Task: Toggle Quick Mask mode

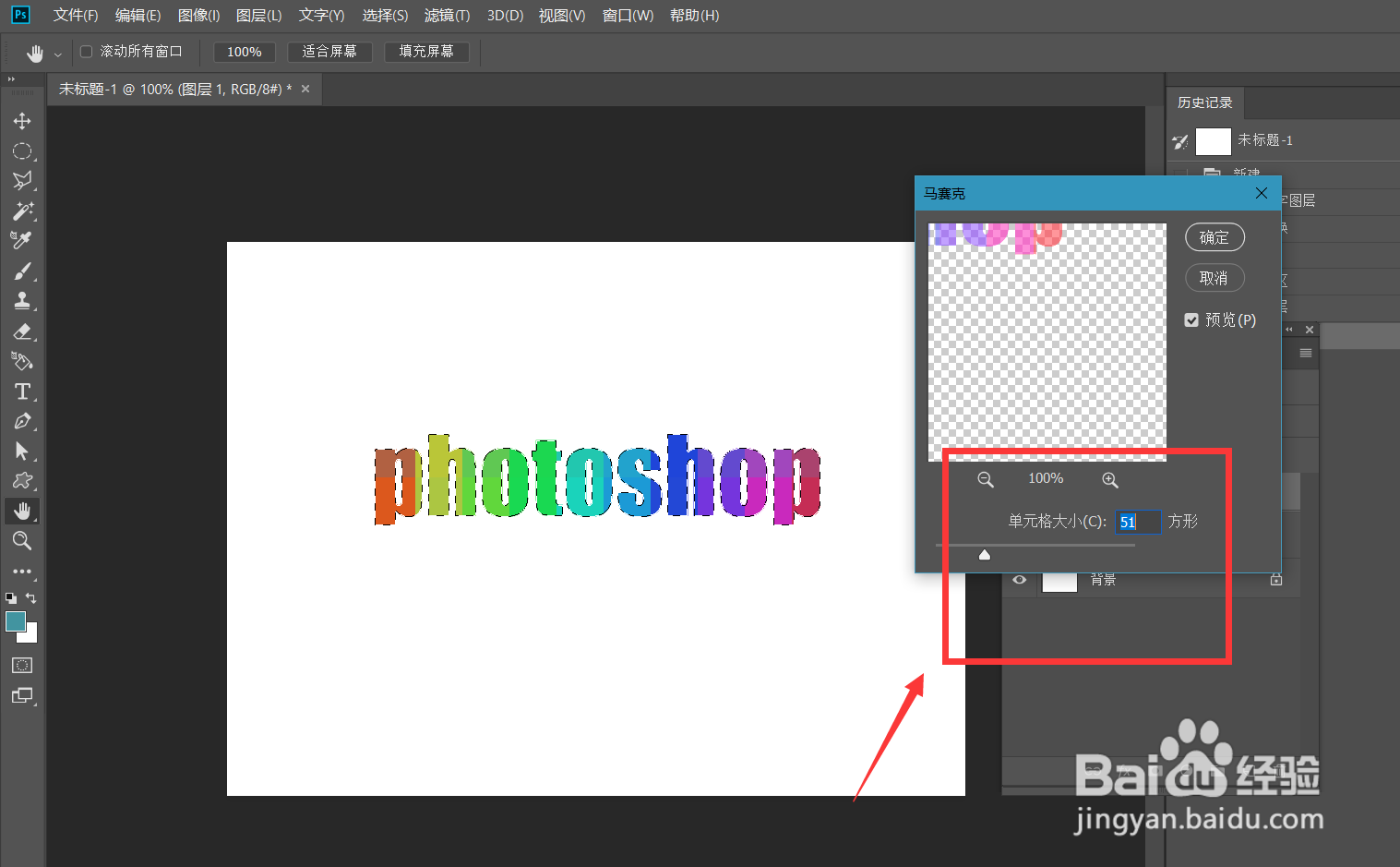Action: pos(22,665)
